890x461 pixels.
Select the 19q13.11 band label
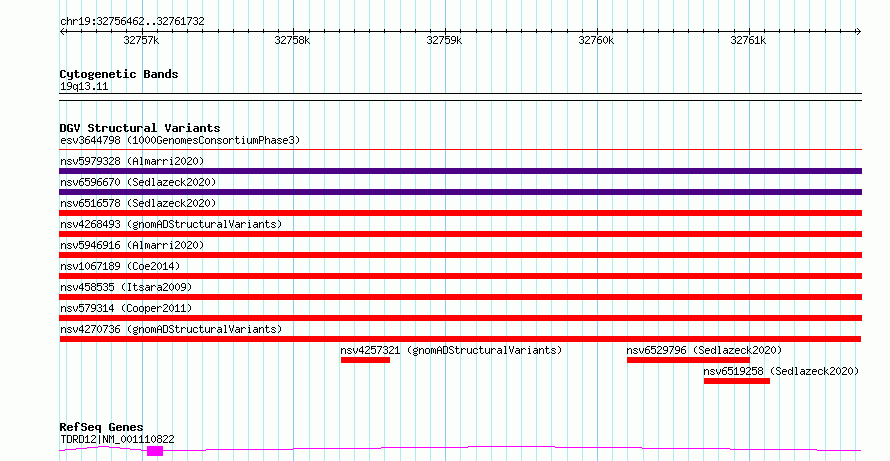point(84,86)
